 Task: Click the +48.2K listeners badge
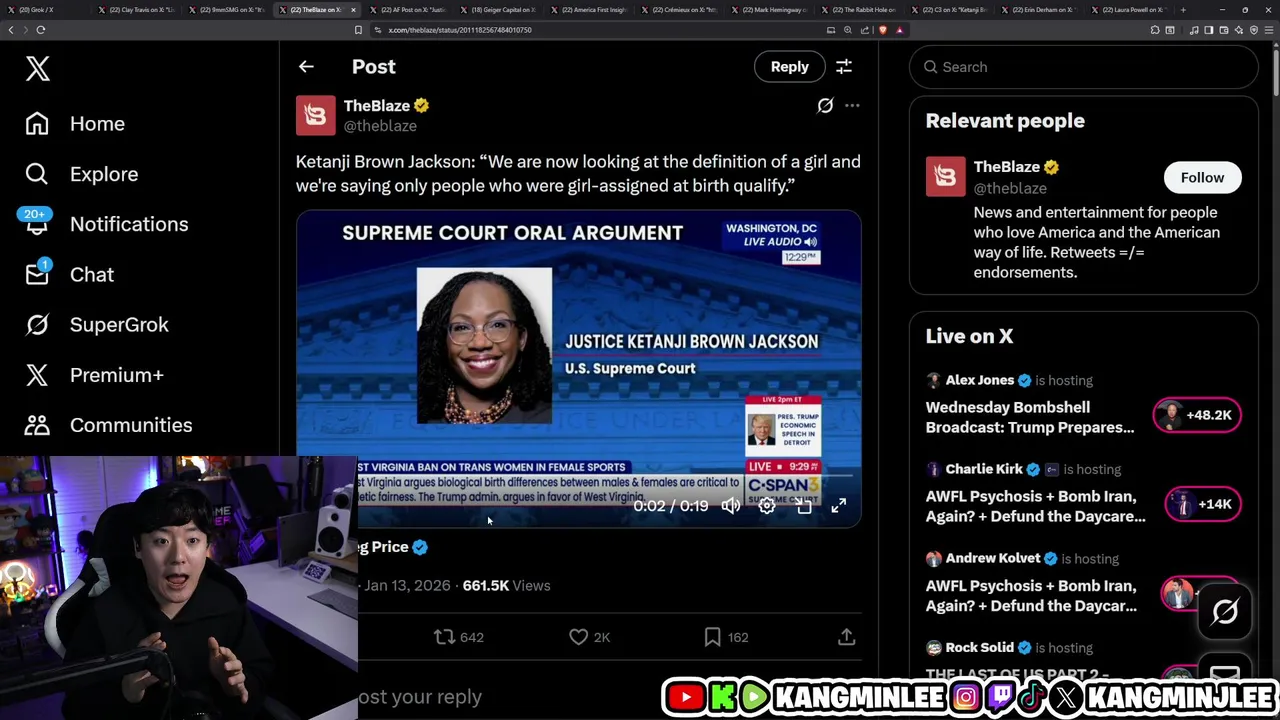1197,415
